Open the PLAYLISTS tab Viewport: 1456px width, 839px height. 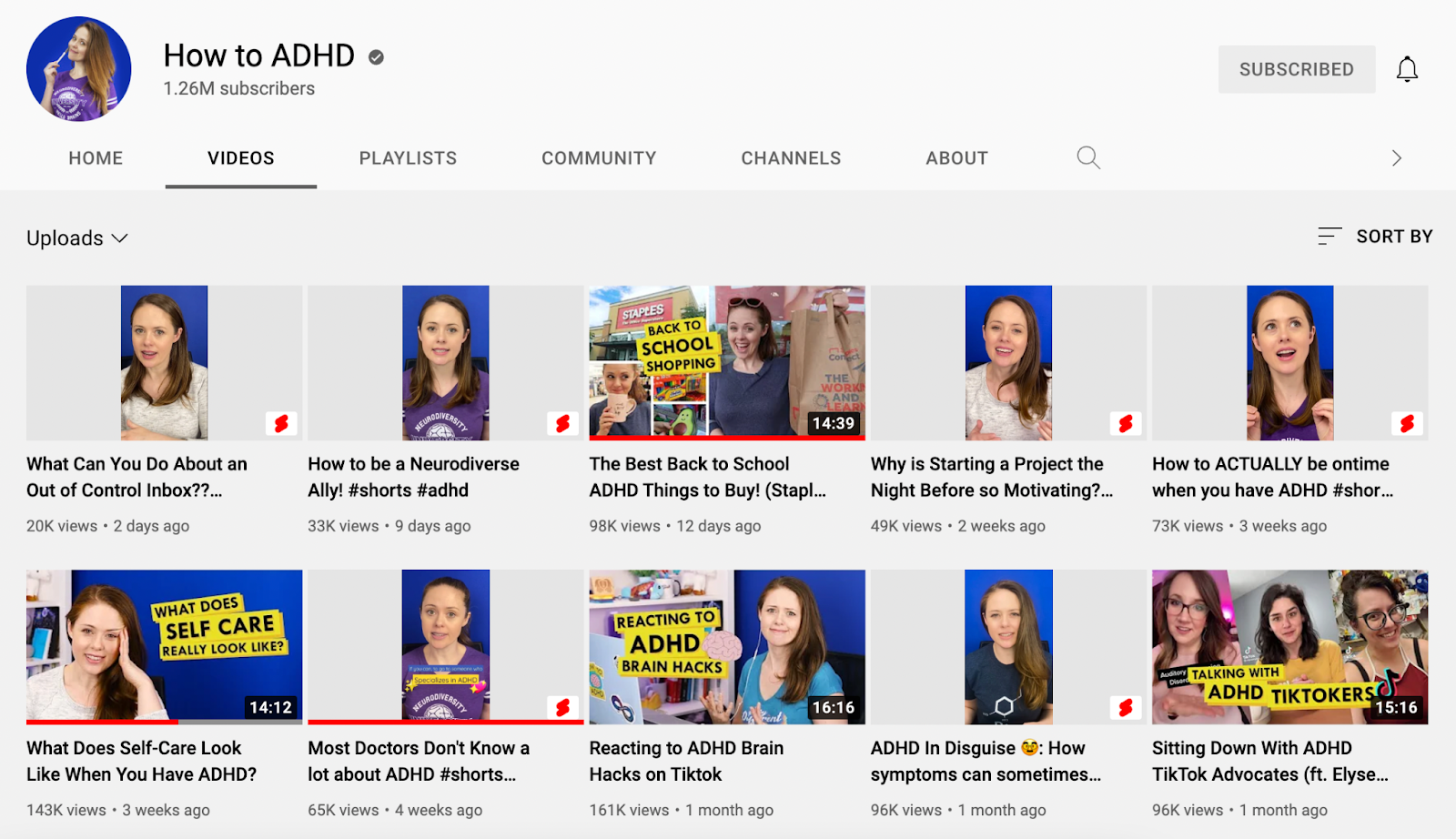pos(408,158)
